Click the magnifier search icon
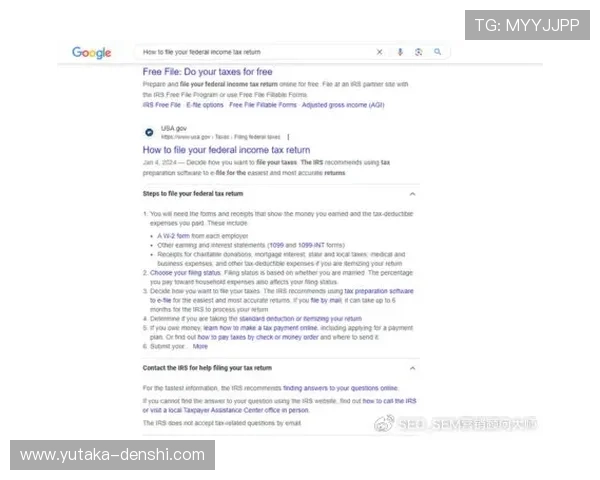 pyautogui.click(x=438, y=52)
